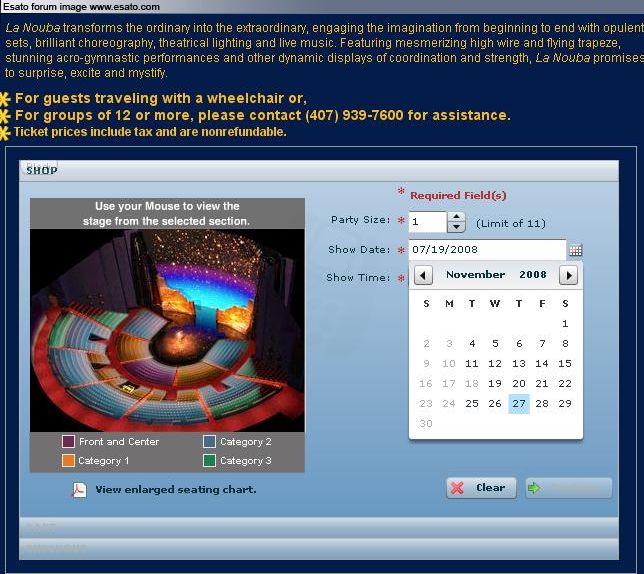This screenshot has width=644, height=574.
Task: Click the Required Field(s) notice
Action: 458,195
